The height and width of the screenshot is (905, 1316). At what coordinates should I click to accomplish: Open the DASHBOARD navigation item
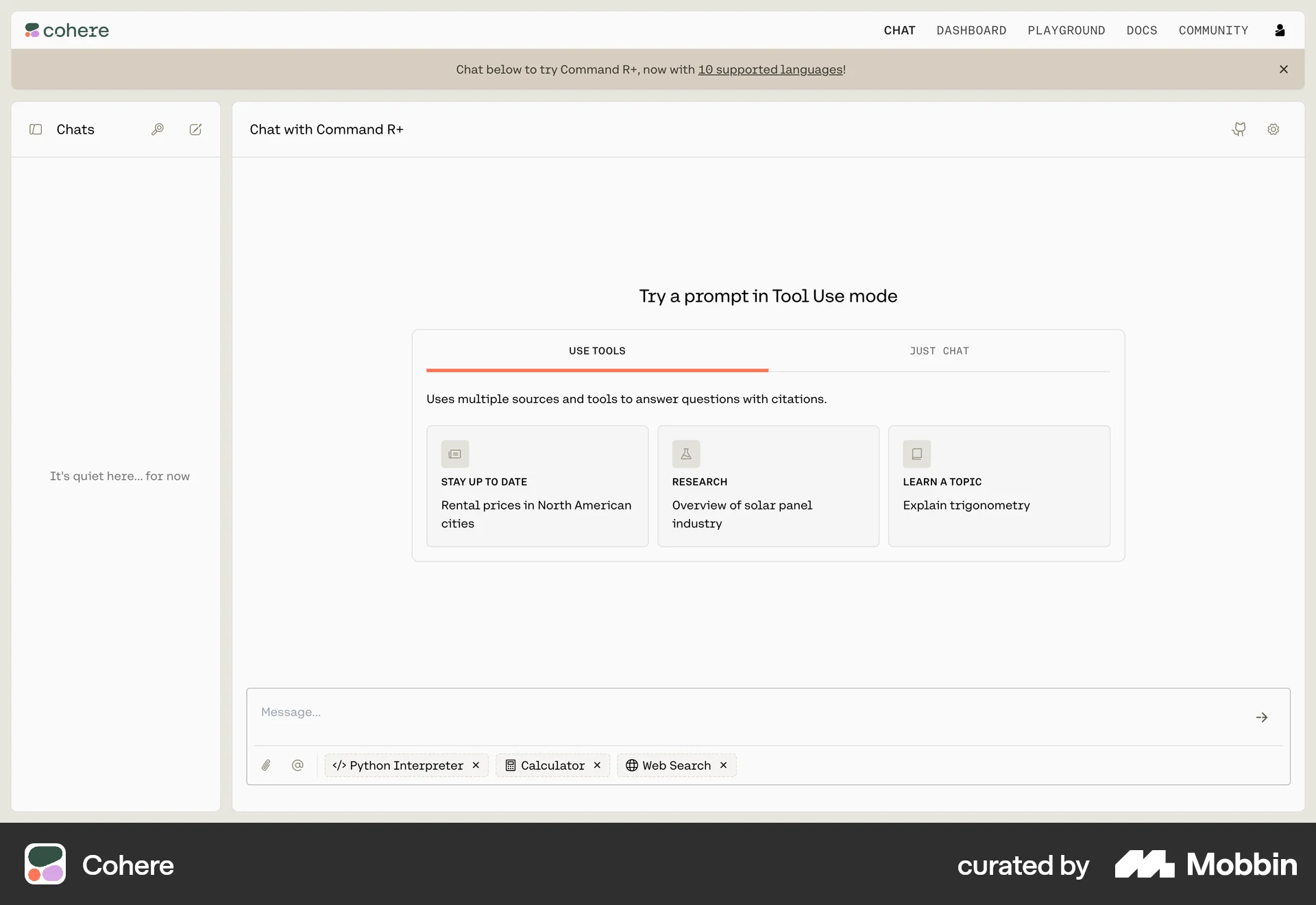971,30
